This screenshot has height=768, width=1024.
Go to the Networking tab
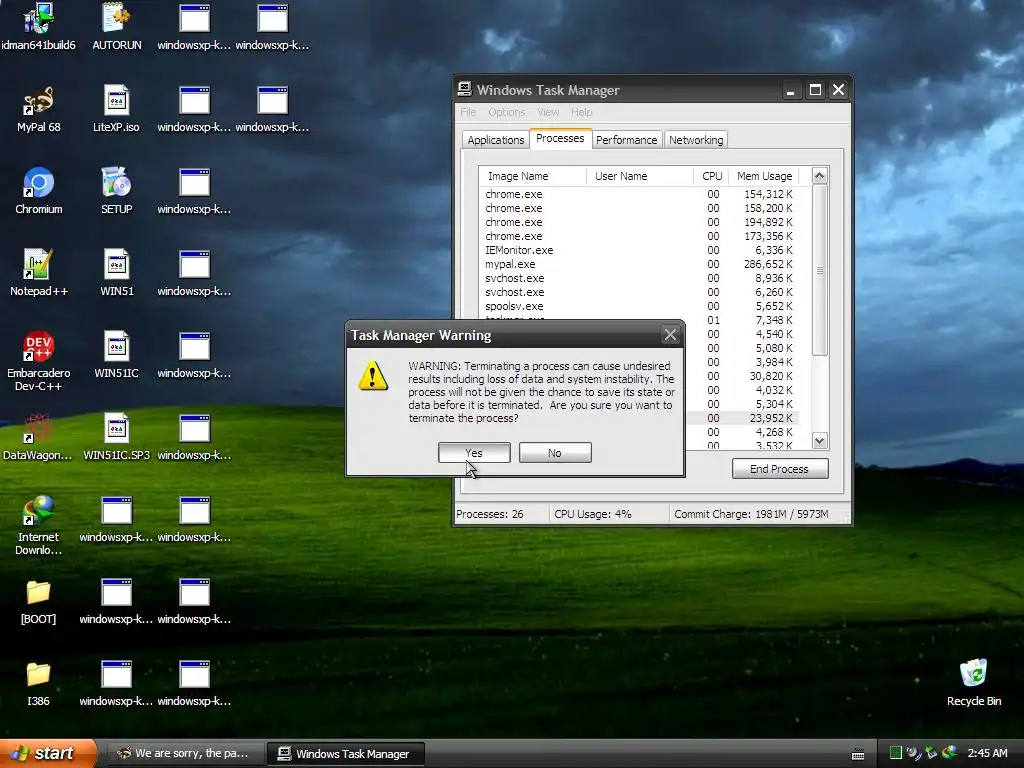pos(696,140)
